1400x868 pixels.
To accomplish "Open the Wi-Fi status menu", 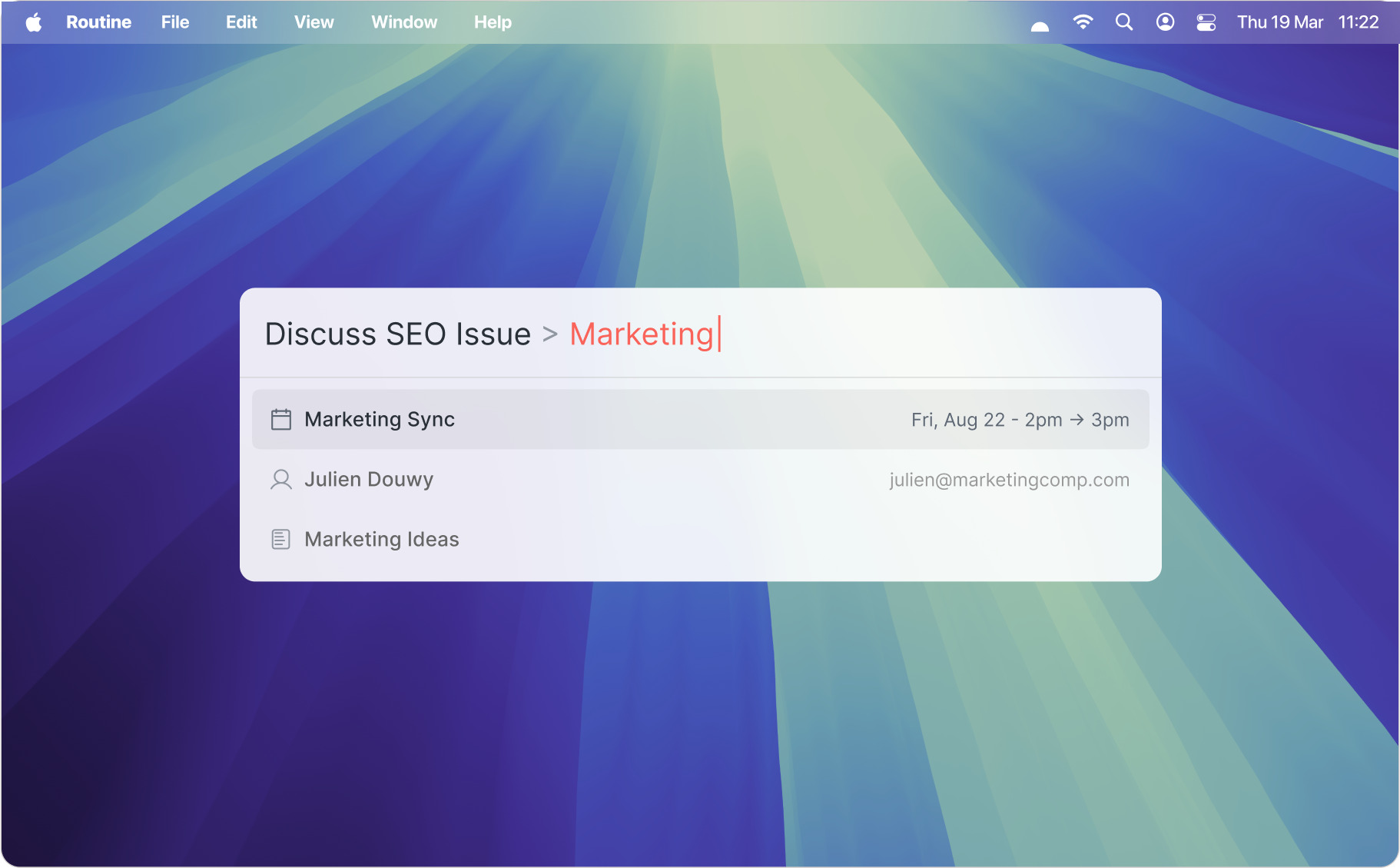I will point(1083,22).
